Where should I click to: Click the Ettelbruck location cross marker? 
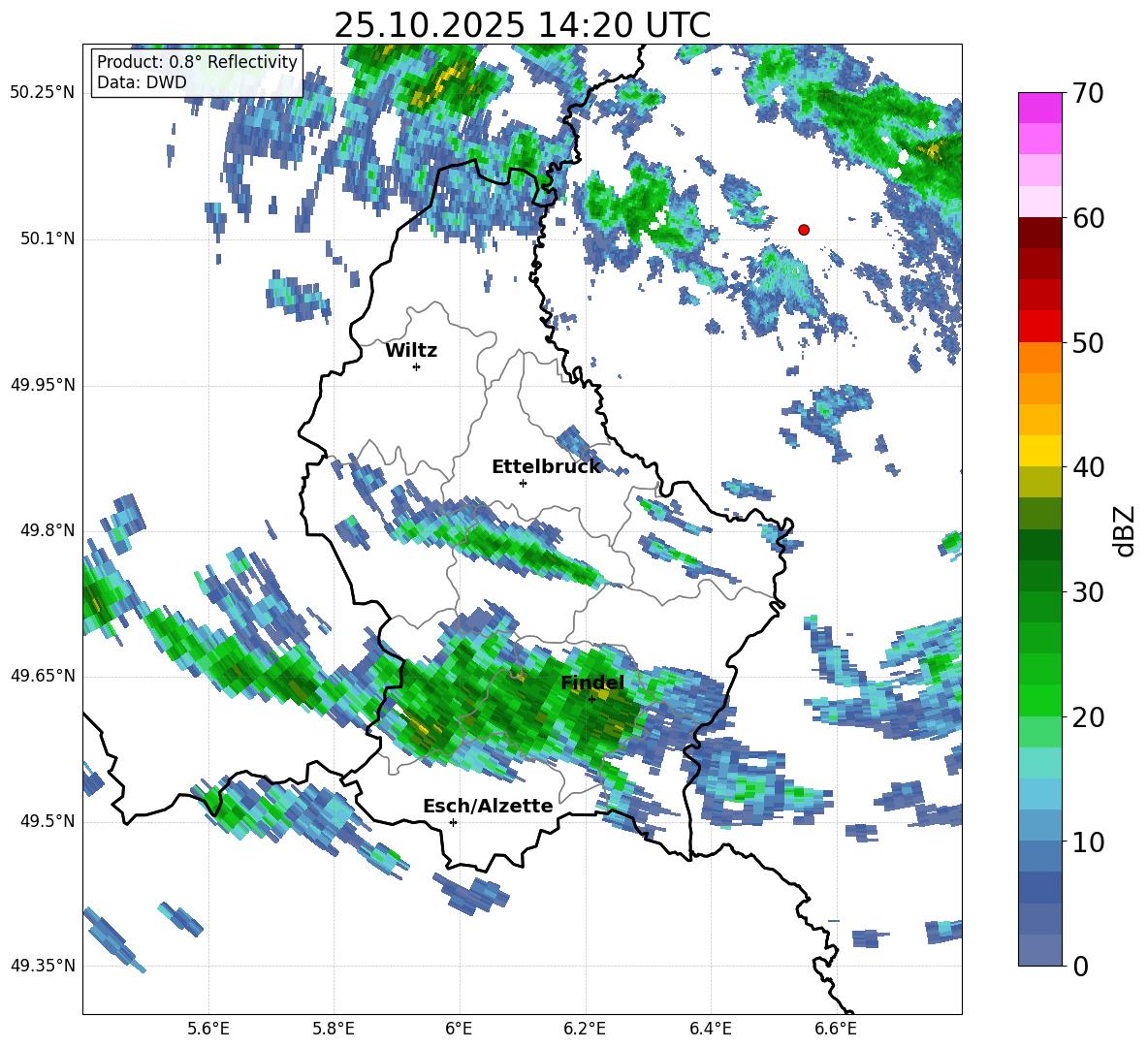pyautogui.click(x=523, y=483)
